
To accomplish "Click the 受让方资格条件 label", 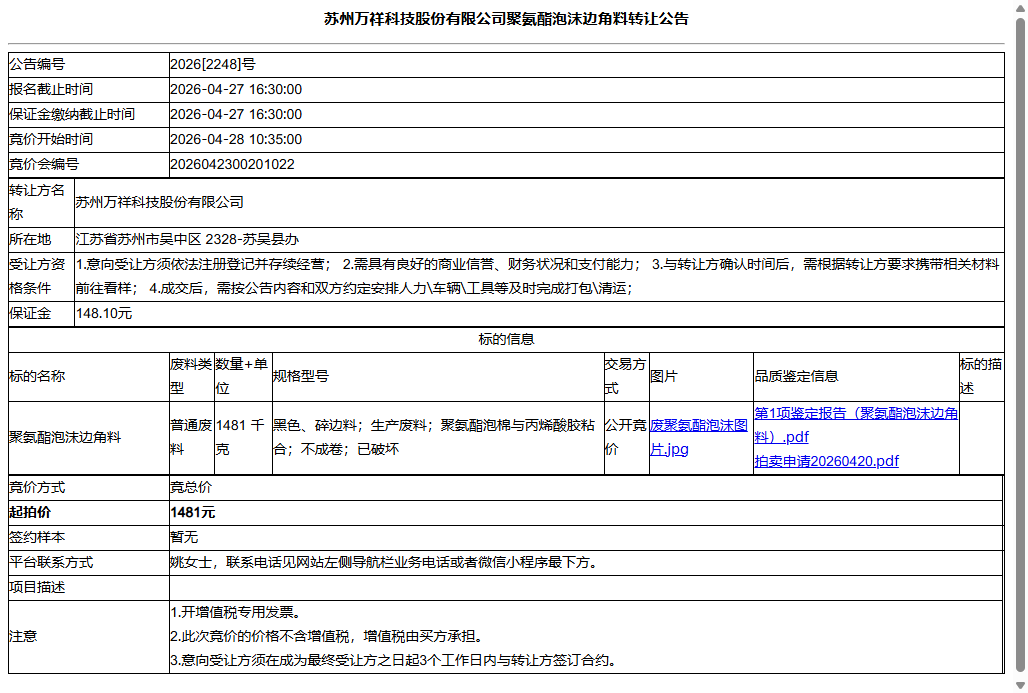I will click(37, 276).
